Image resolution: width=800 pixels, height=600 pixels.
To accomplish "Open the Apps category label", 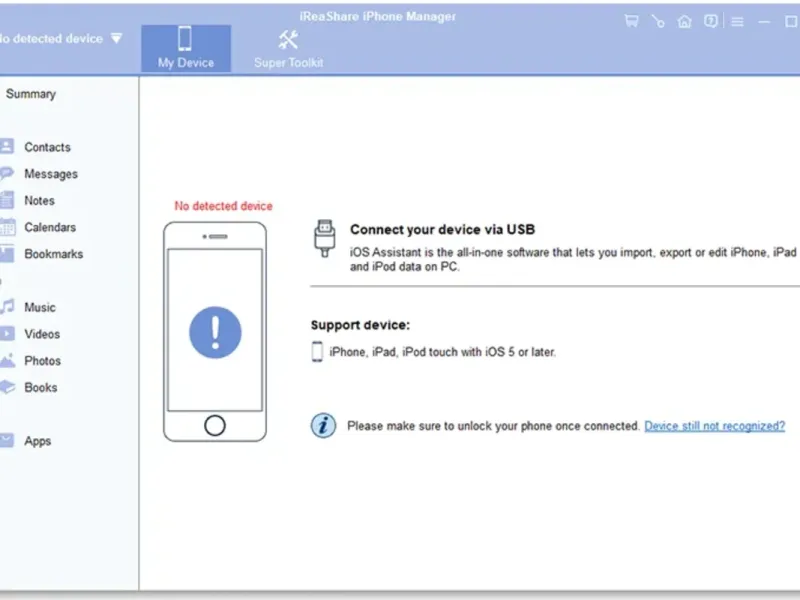I will point(38,441).
